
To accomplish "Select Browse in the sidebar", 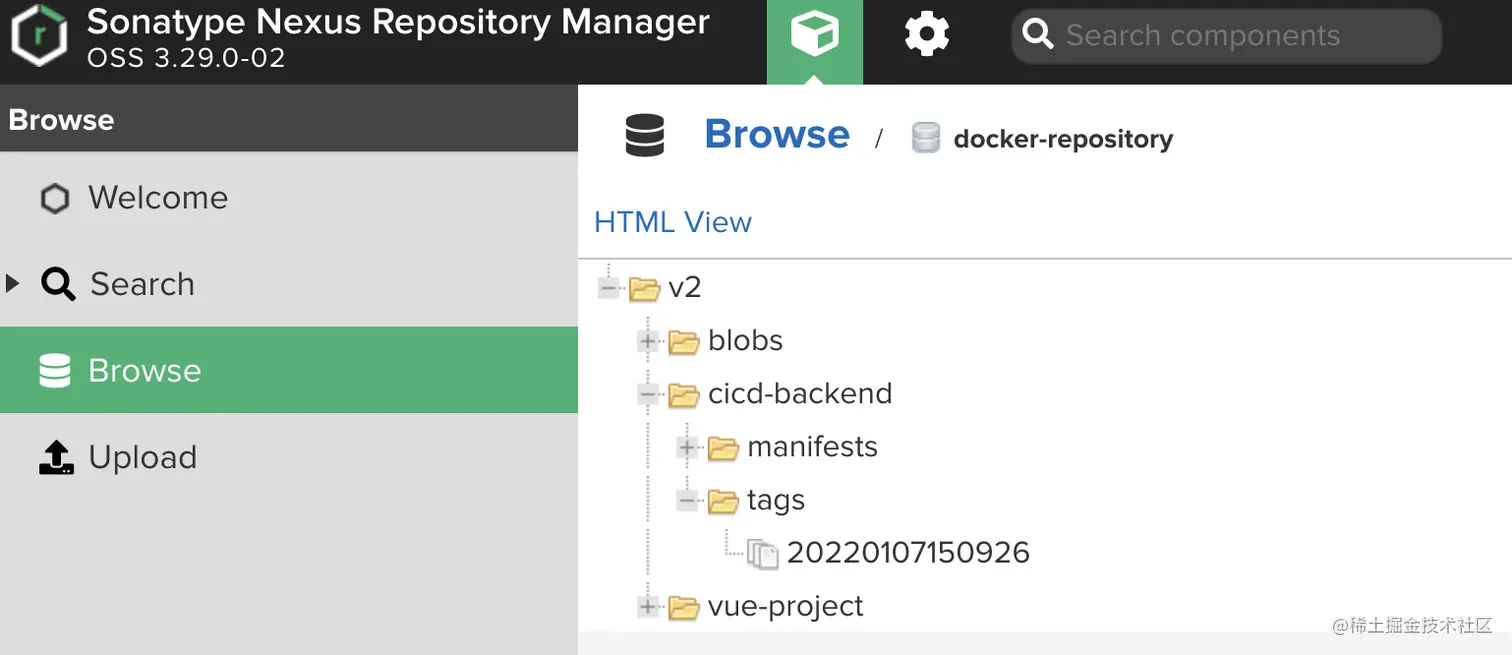I will [289, 370].
